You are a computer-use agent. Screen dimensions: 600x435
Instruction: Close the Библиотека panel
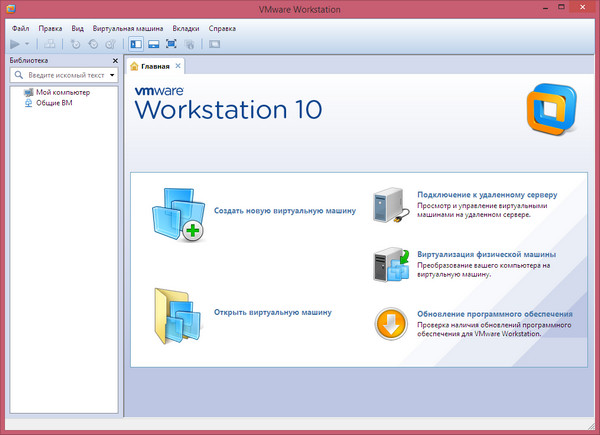pyautogui.click(x=115, y=60)
